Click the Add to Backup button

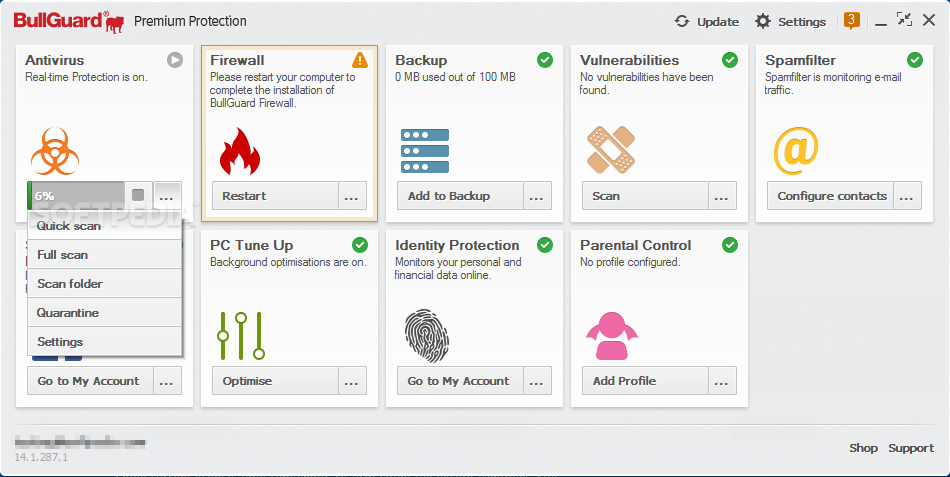tap(460, 195)
